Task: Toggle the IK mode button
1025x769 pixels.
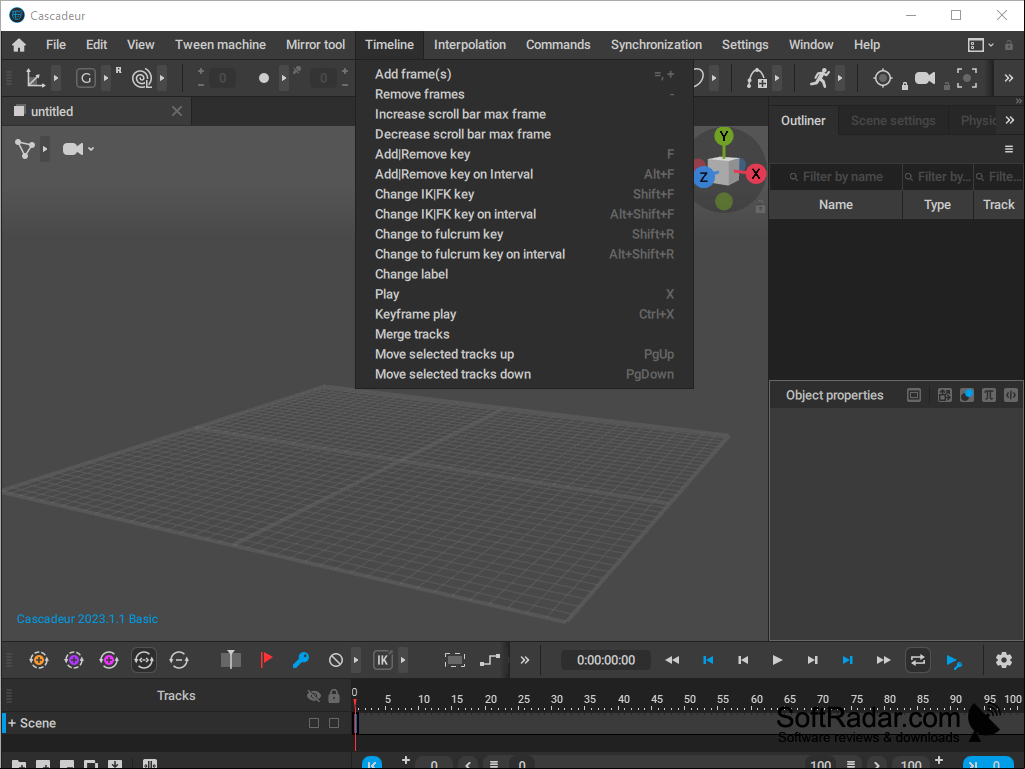Action: click(x=382, y=660)
